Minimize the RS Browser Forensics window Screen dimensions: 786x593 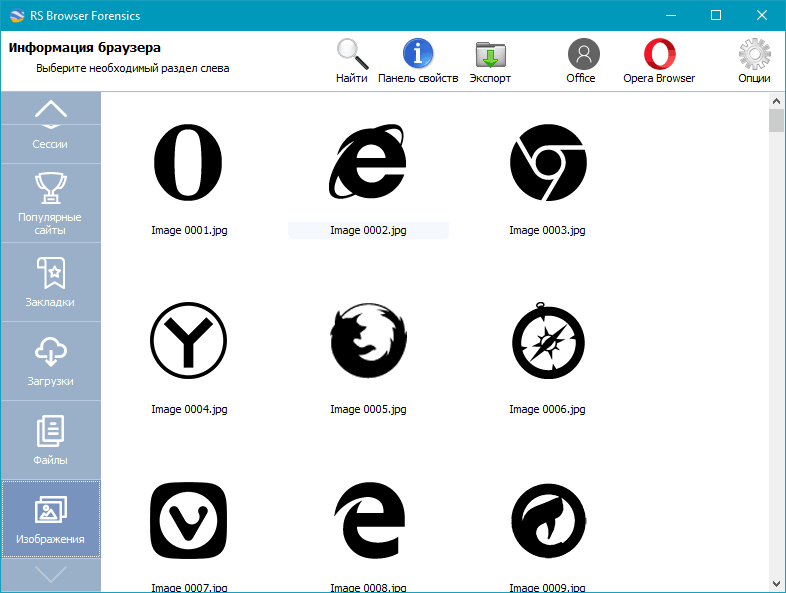click(x=671, y=16)
